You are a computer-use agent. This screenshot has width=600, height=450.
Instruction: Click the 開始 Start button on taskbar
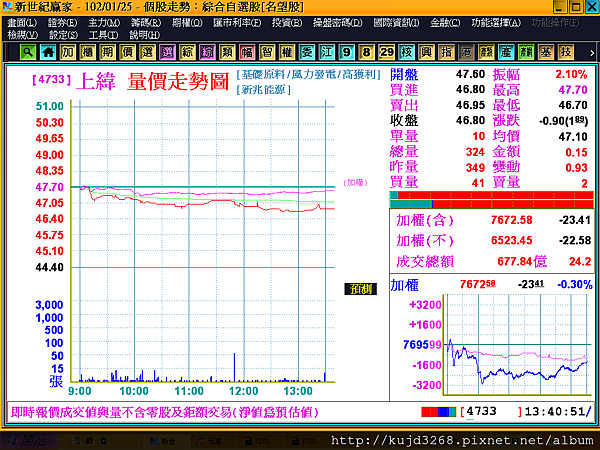(29, 441)
